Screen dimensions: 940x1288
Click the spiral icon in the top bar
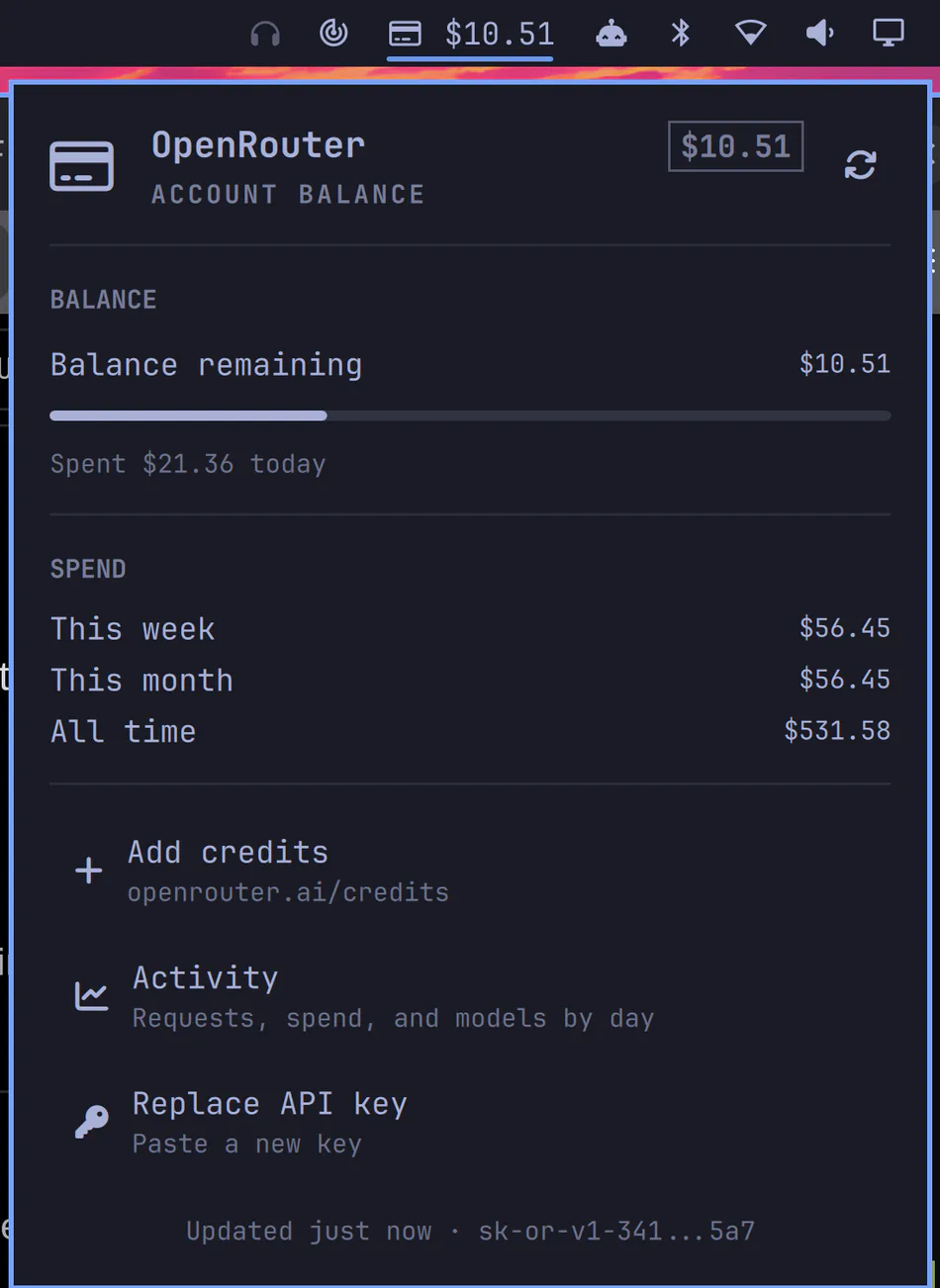point(334,34)
